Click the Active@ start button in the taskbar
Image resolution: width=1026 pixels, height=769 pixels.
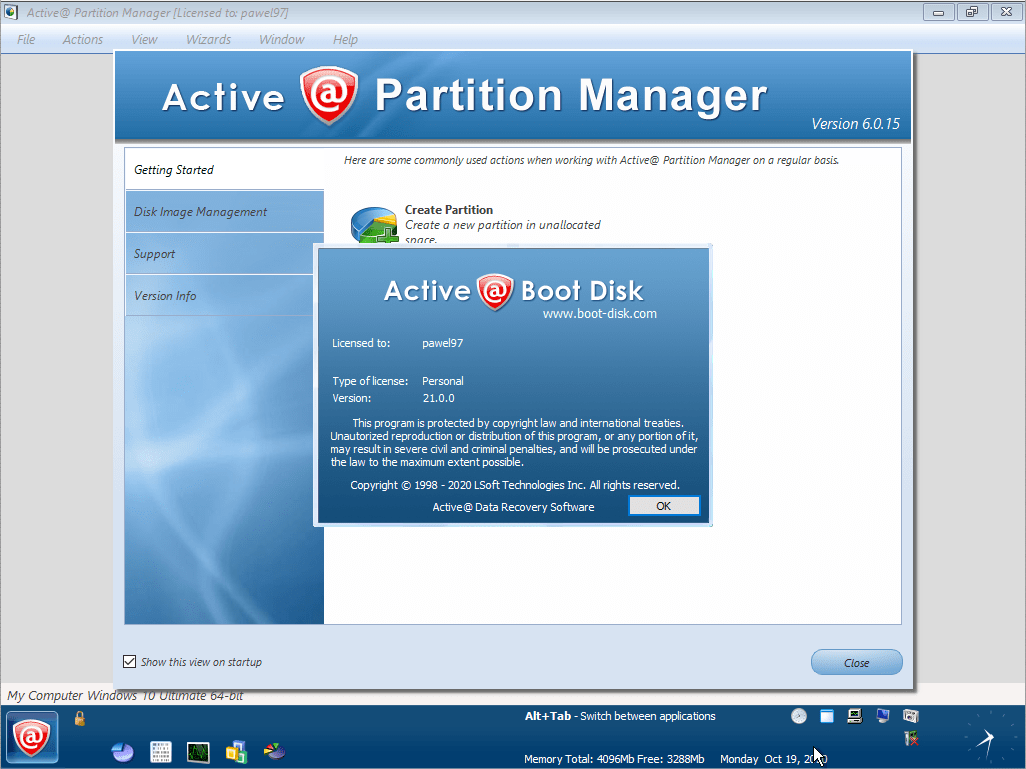point(32,738)
